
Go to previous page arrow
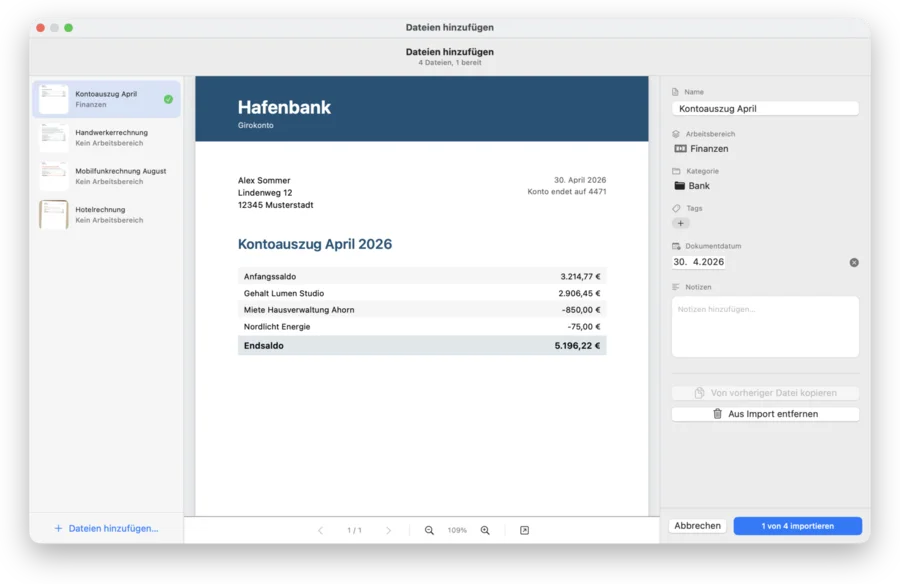pyautogui.click(x=320, y=530)
